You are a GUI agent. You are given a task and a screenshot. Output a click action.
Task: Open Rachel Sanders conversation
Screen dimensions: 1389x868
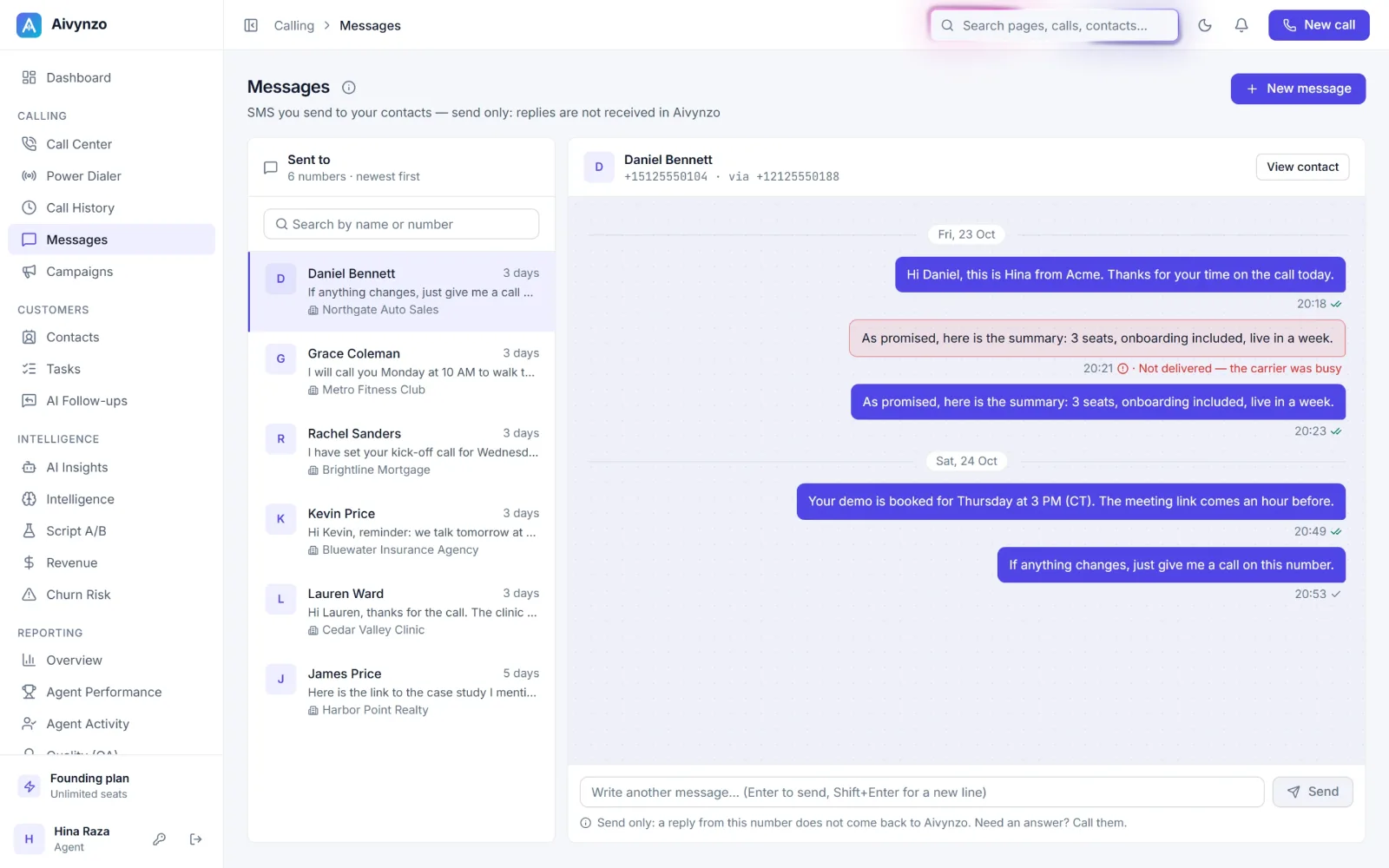(x=402, y=451)
